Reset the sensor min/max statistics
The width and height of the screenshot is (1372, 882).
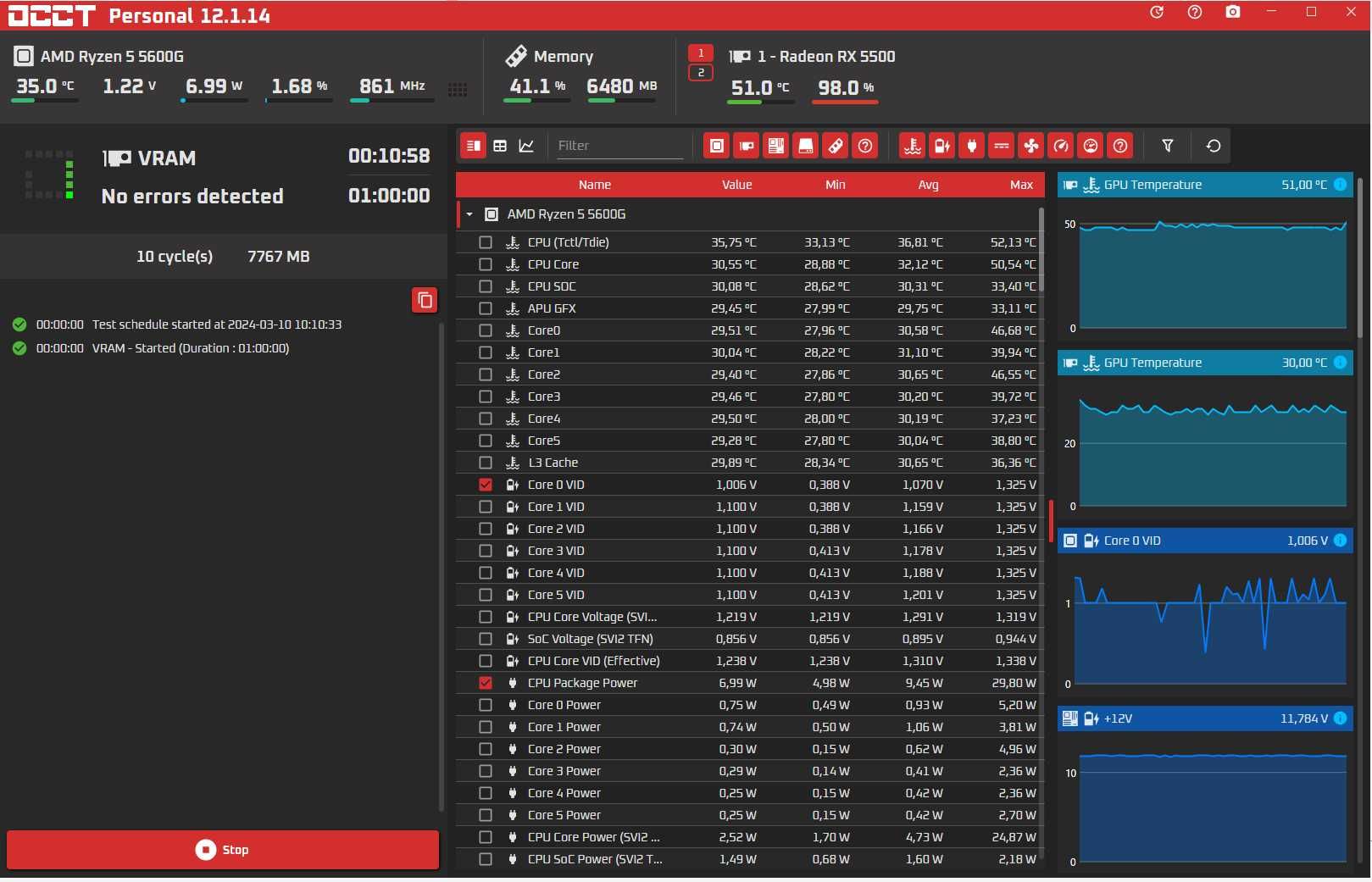pos(1214,146)
